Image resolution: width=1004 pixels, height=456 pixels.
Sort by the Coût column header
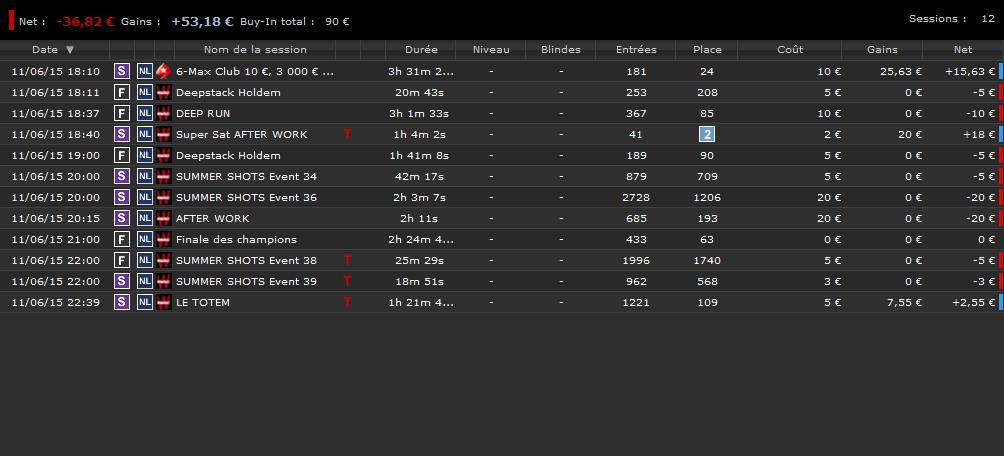click(789, 49)
